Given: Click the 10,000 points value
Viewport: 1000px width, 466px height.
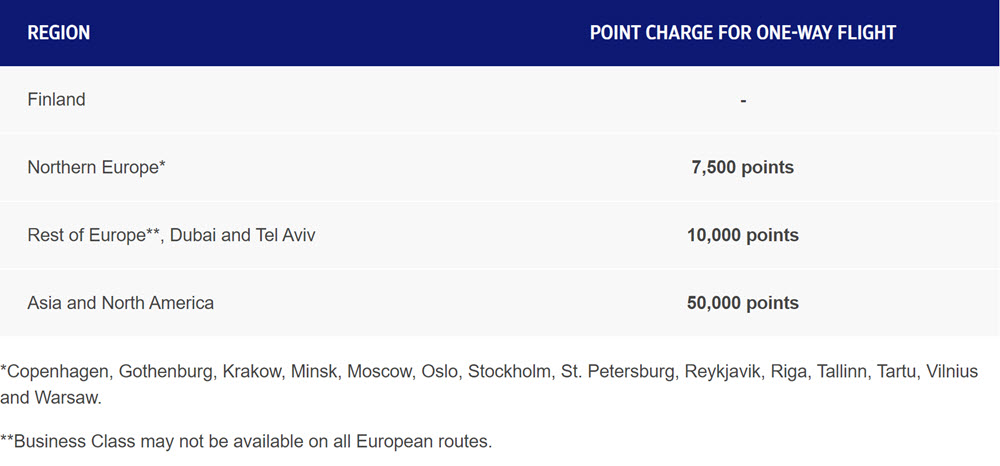Looking at the screenshot, I should click(743, 235).
